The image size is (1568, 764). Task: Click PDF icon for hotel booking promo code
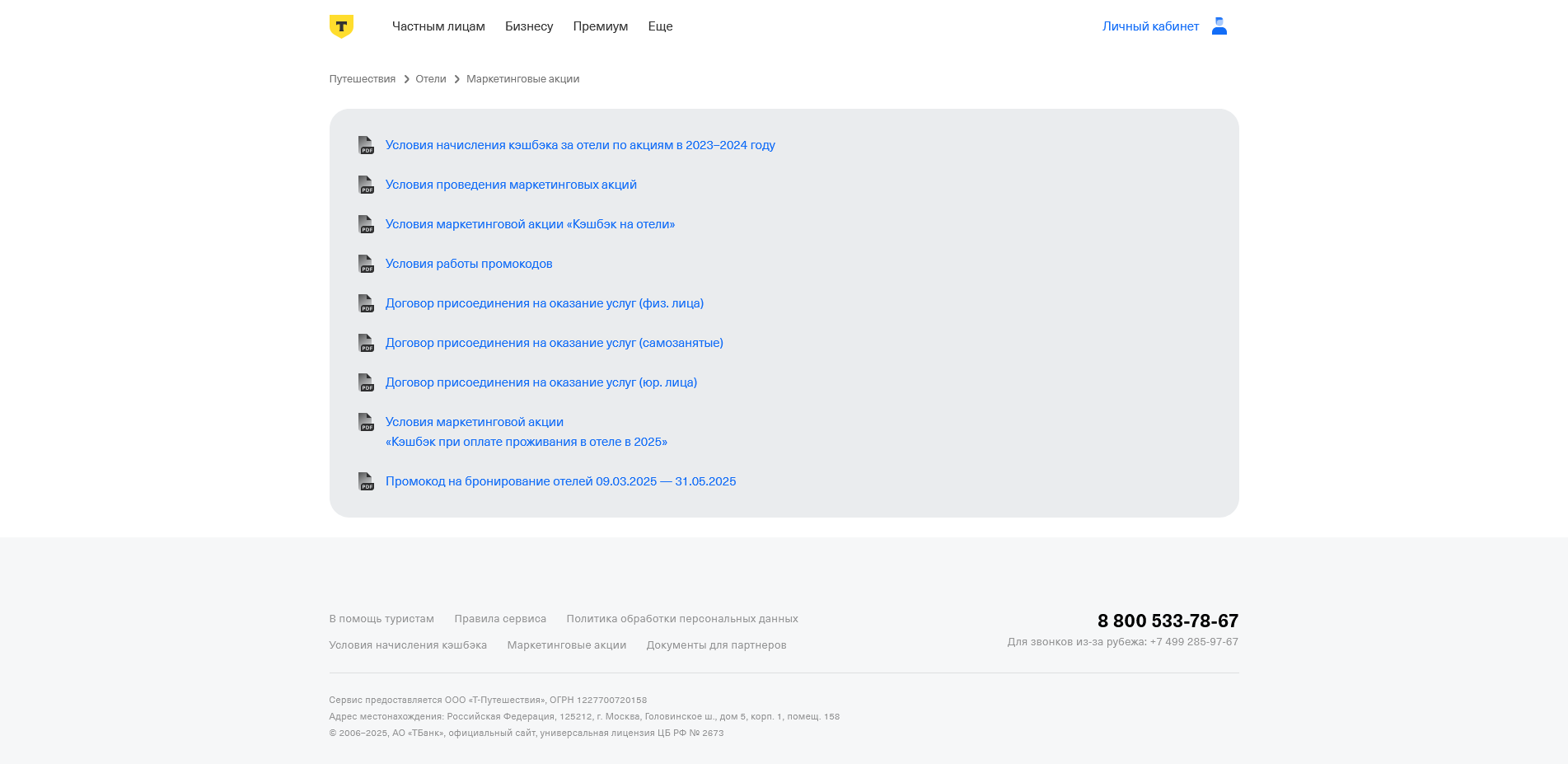pyautogui.click(x=366, y=481)
